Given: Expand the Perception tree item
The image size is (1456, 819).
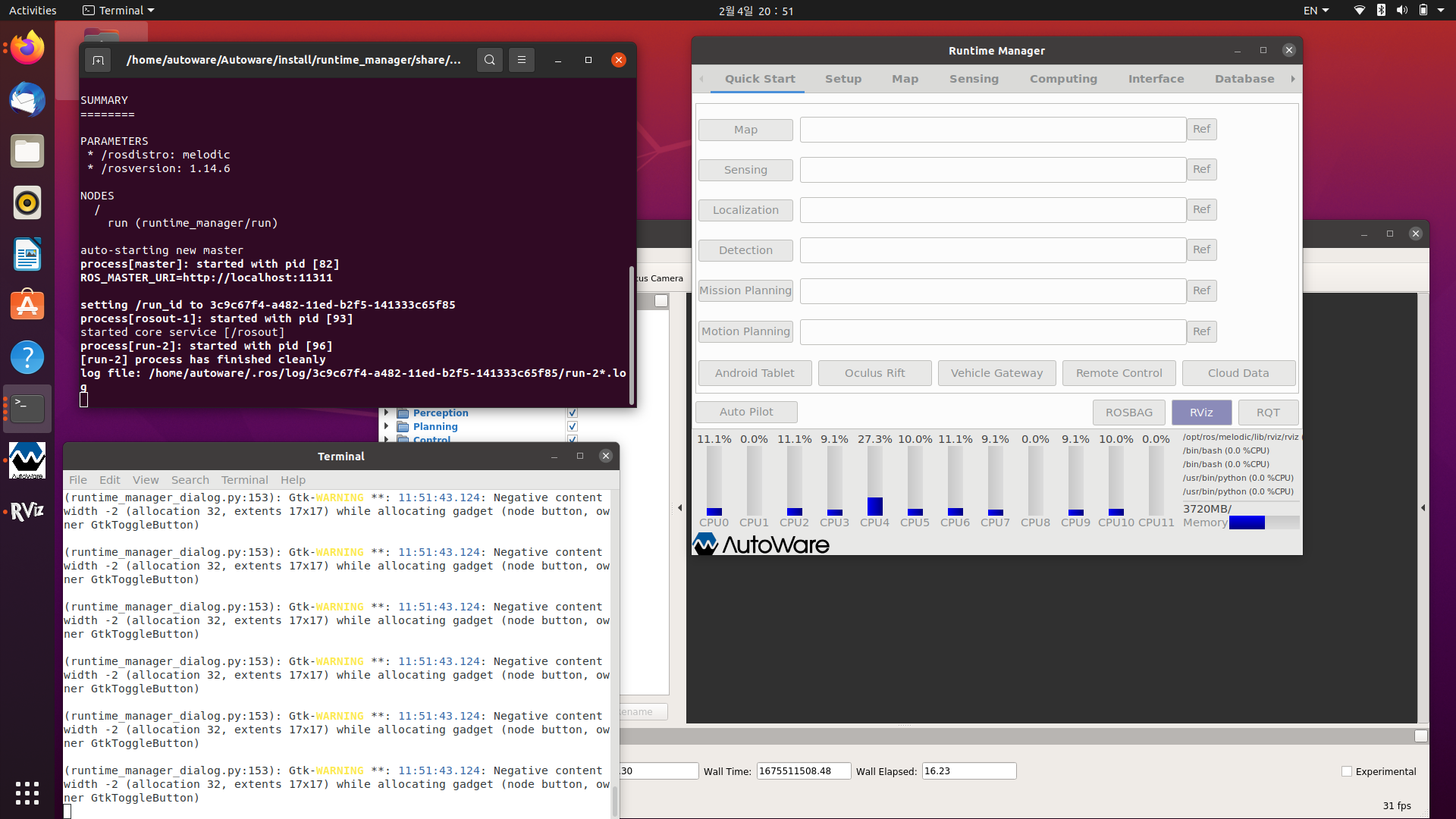Looking at the screenshot, I should click(x=387, y=413).
